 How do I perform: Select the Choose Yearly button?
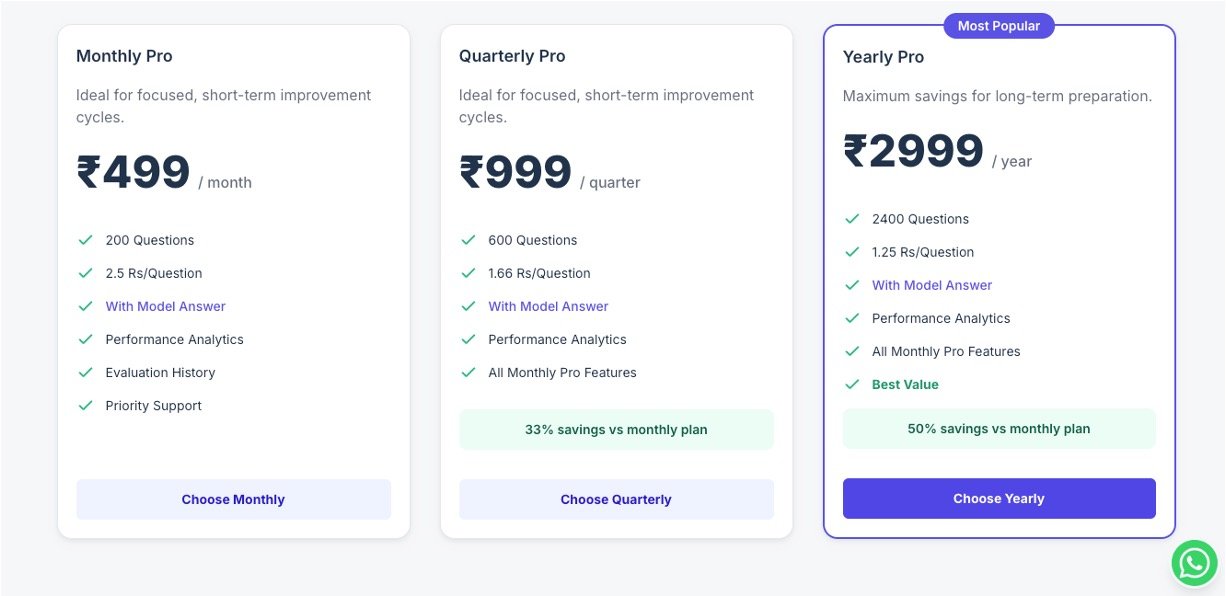998,498
